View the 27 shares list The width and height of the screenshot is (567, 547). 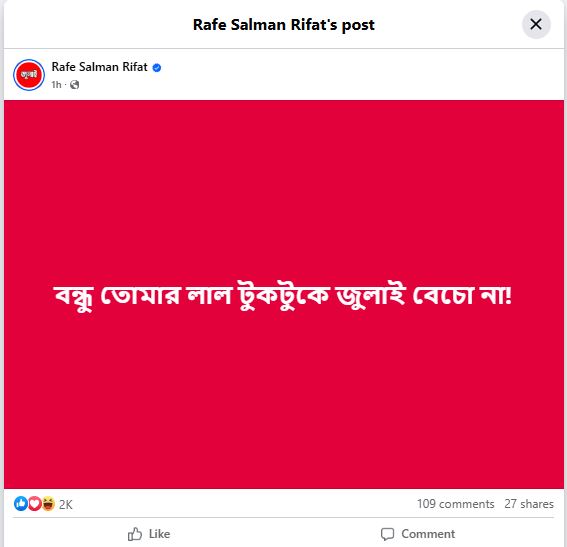[529, 504]
